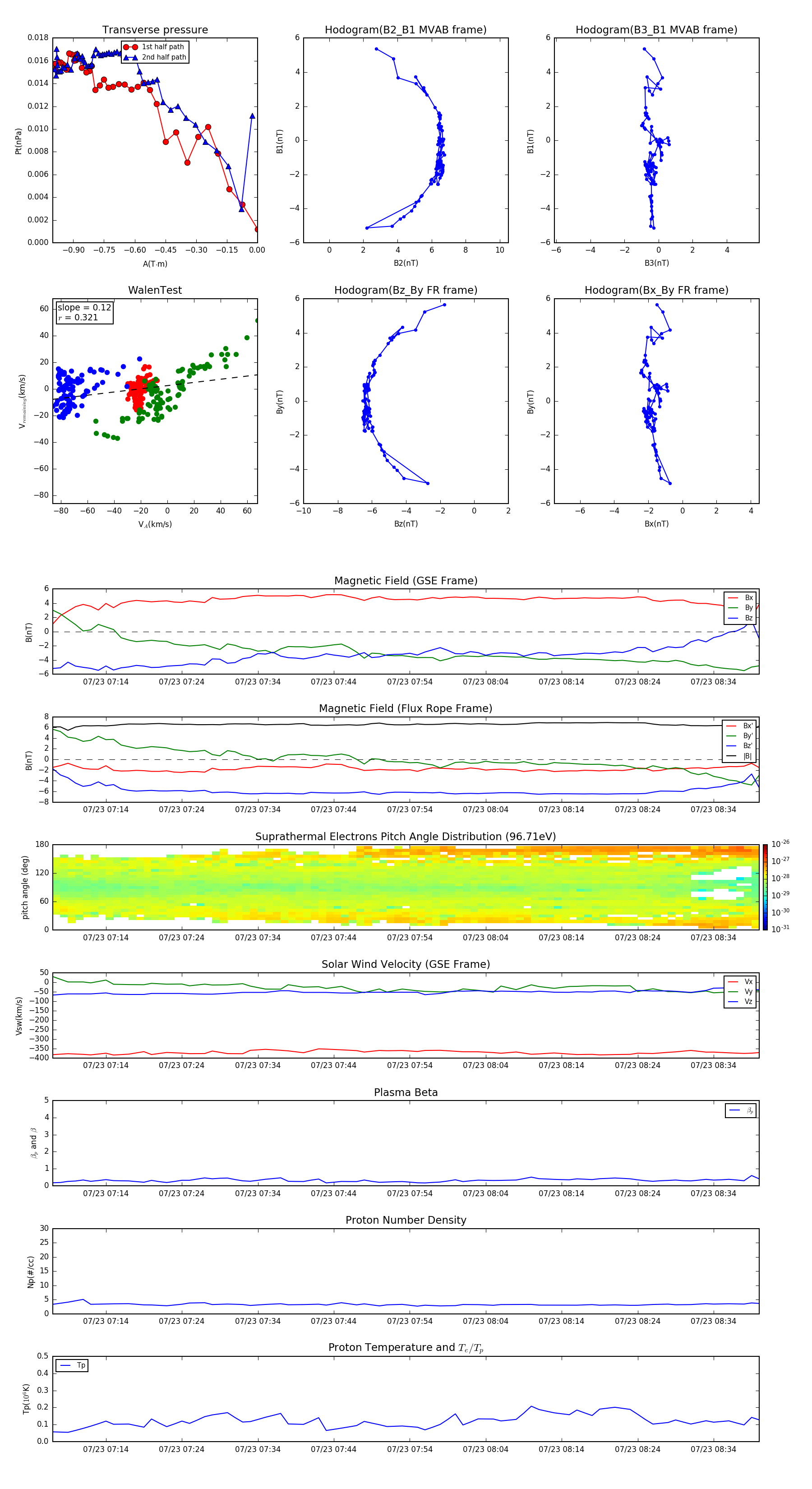Click the "Np(#/cc)" y-axis label

[30, 1271]
